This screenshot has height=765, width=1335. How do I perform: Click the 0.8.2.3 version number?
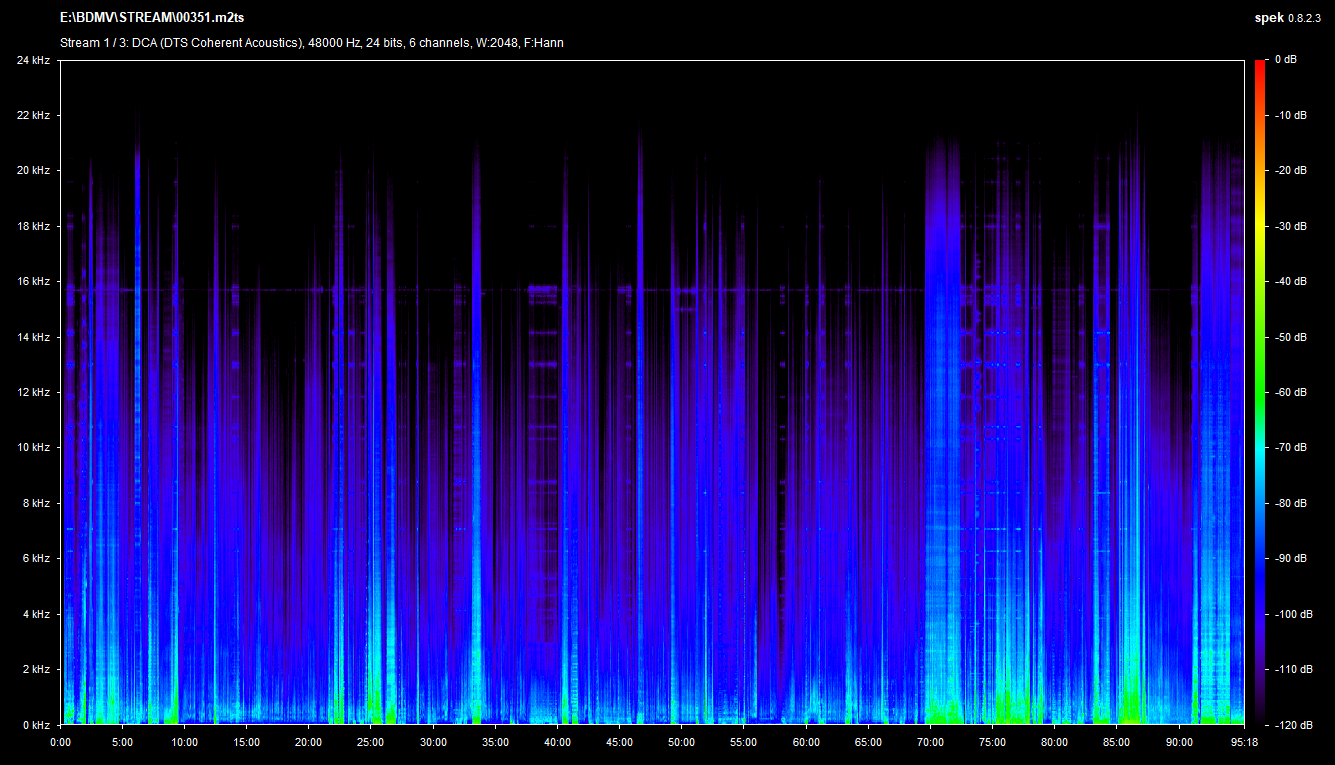1304,18
